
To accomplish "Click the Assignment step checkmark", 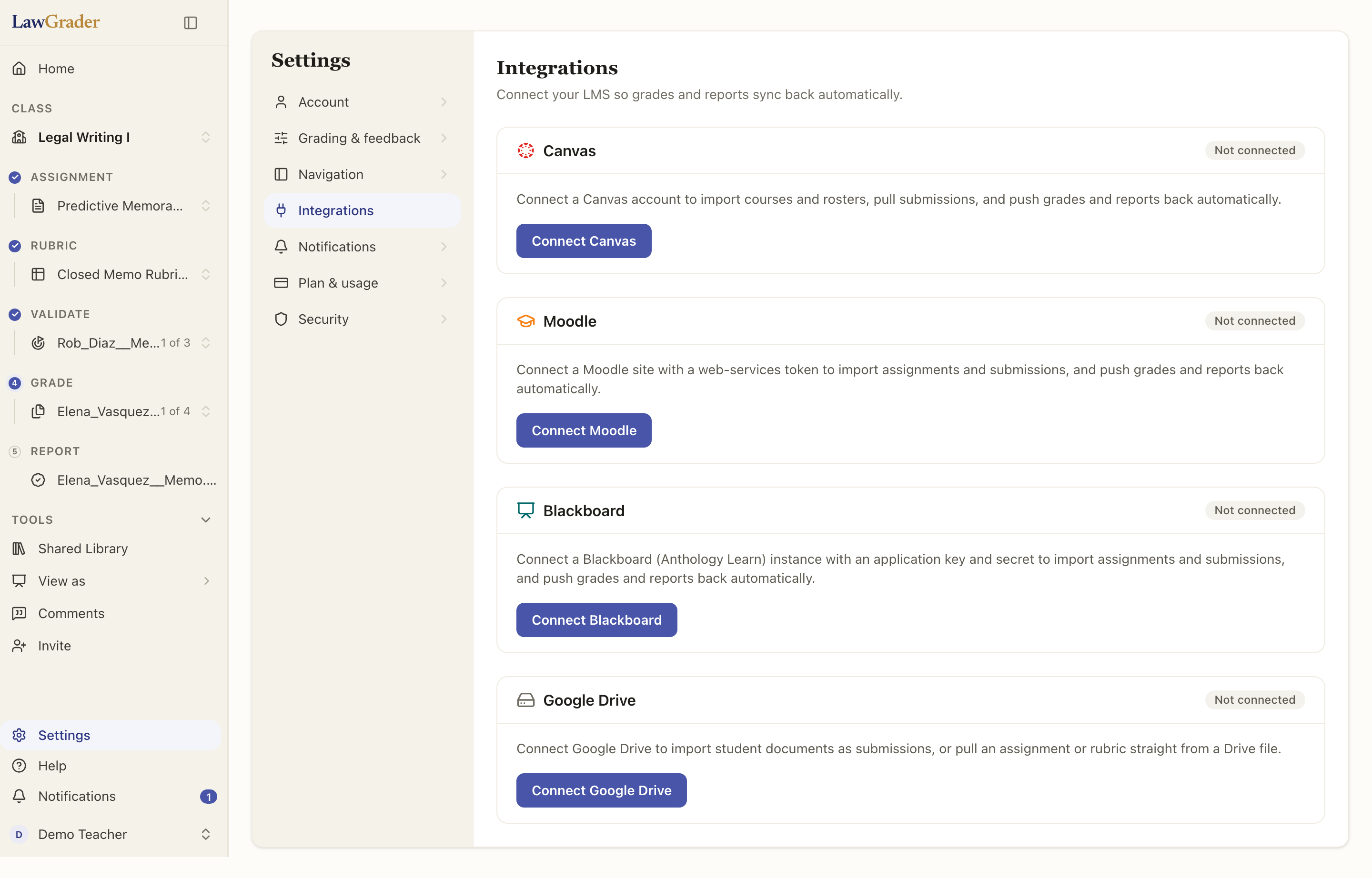I will pos(15,177).
